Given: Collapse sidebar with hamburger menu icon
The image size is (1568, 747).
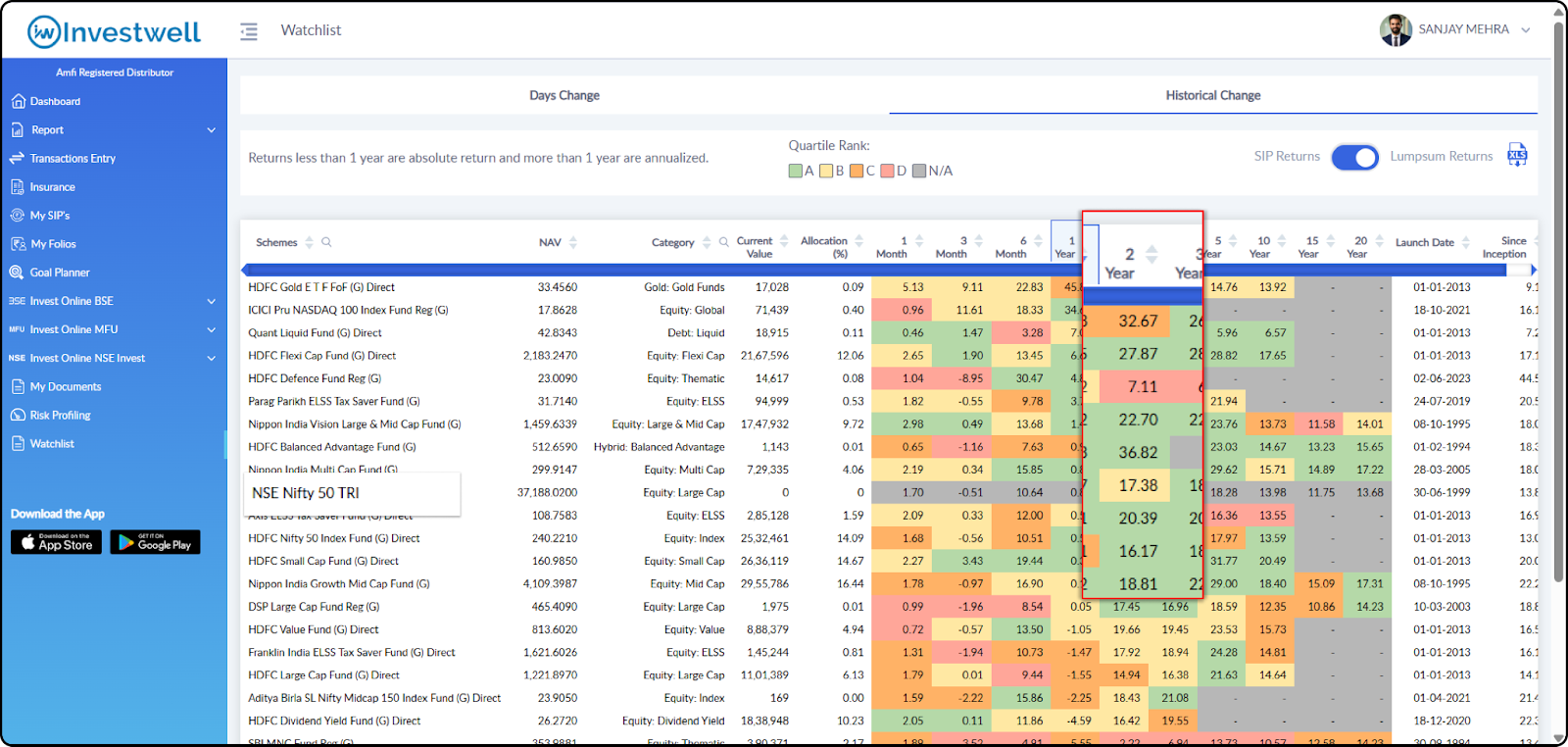Looking at the screenshot, I should coord(249,31).
